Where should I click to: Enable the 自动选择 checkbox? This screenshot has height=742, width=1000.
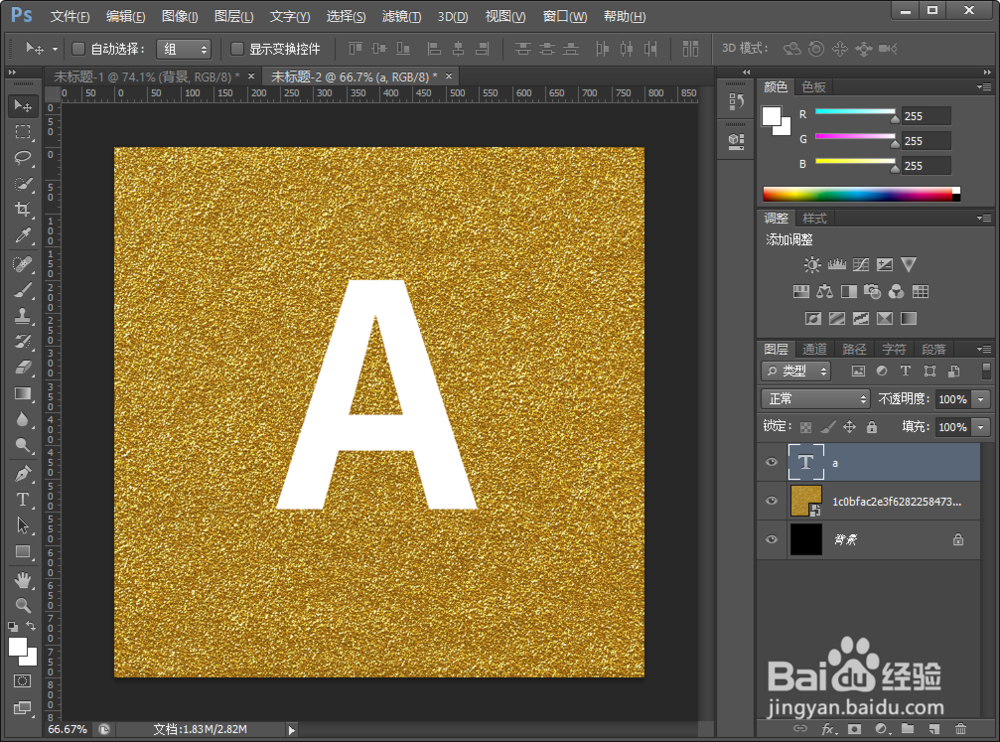tap(78, 48)
